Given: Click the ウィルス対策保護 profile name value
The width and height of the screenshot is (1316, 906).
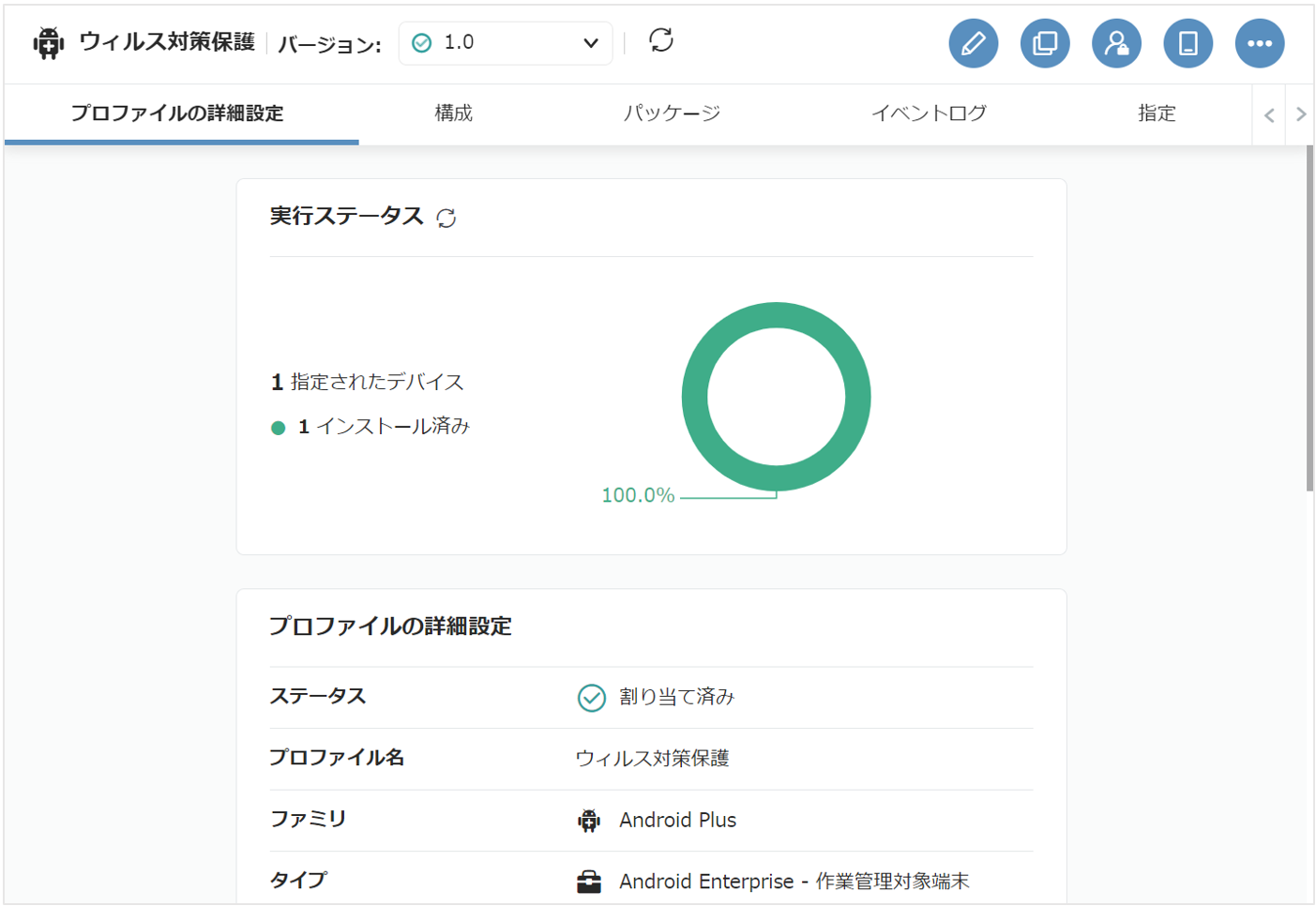Looking at the screenshot, I should [x=653, y=759].
